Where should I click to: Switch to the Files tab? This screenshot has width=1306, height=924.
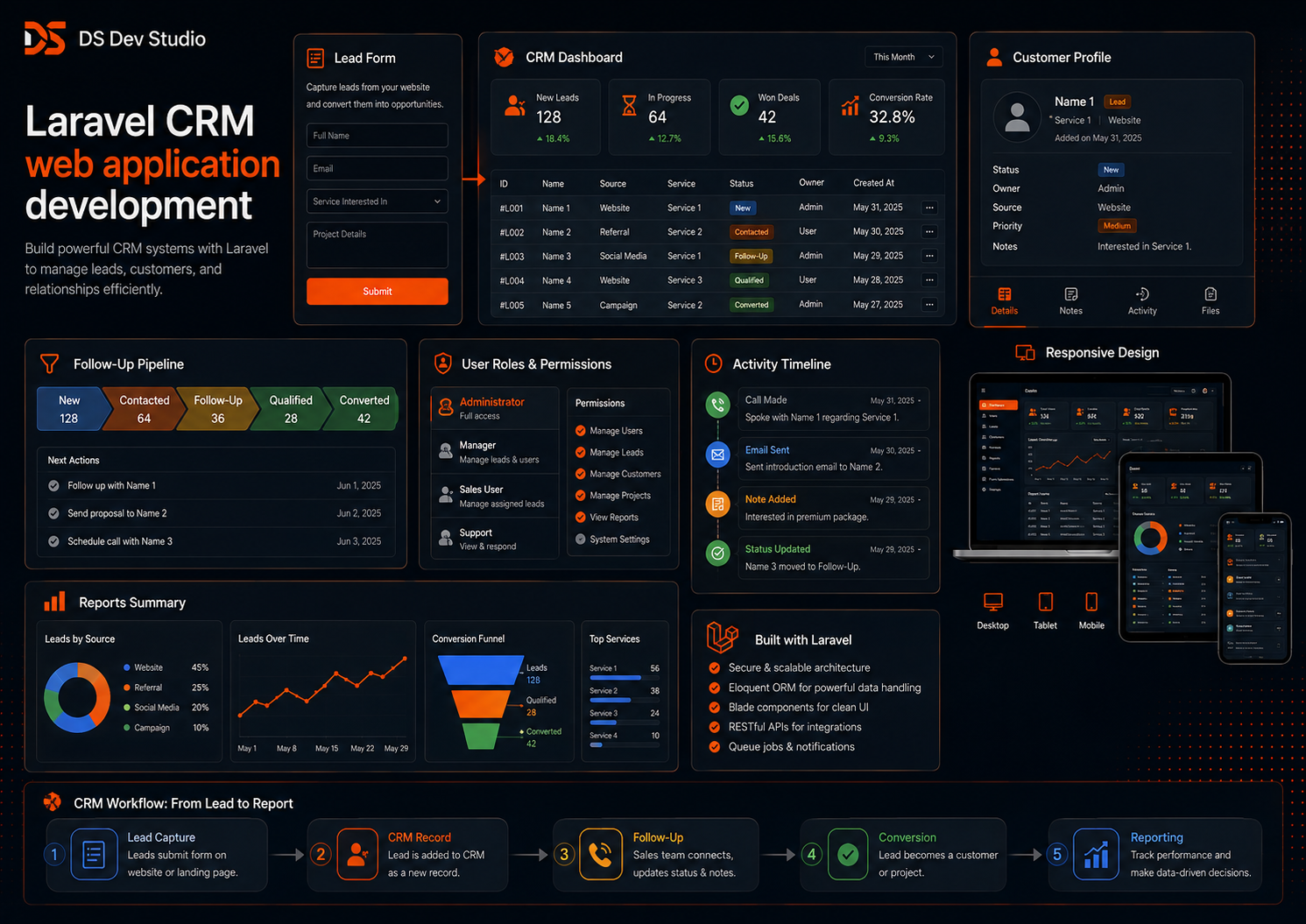[x=1211, y=301]
